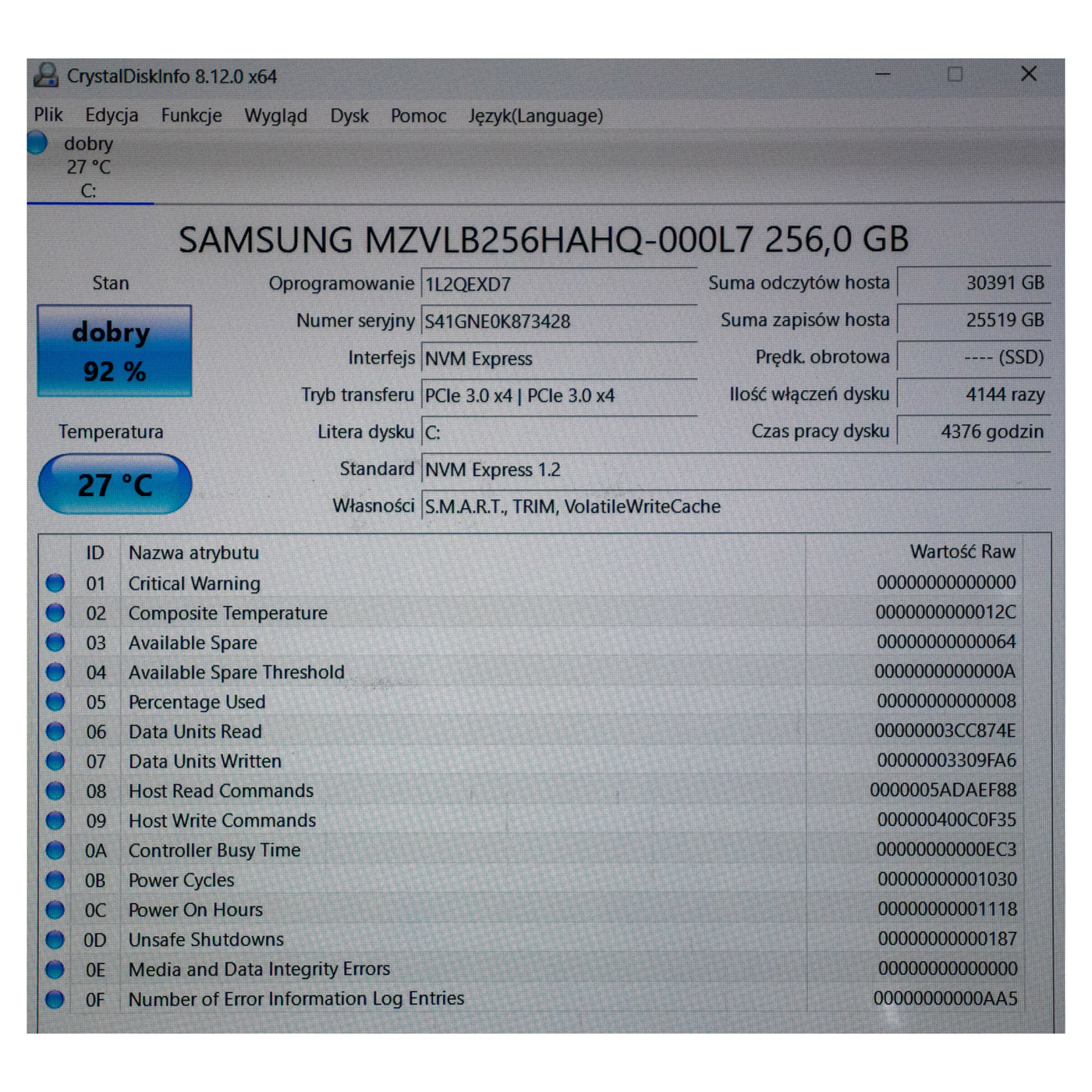
Task: Click the ID column header
Action: [x=95, y=552]
